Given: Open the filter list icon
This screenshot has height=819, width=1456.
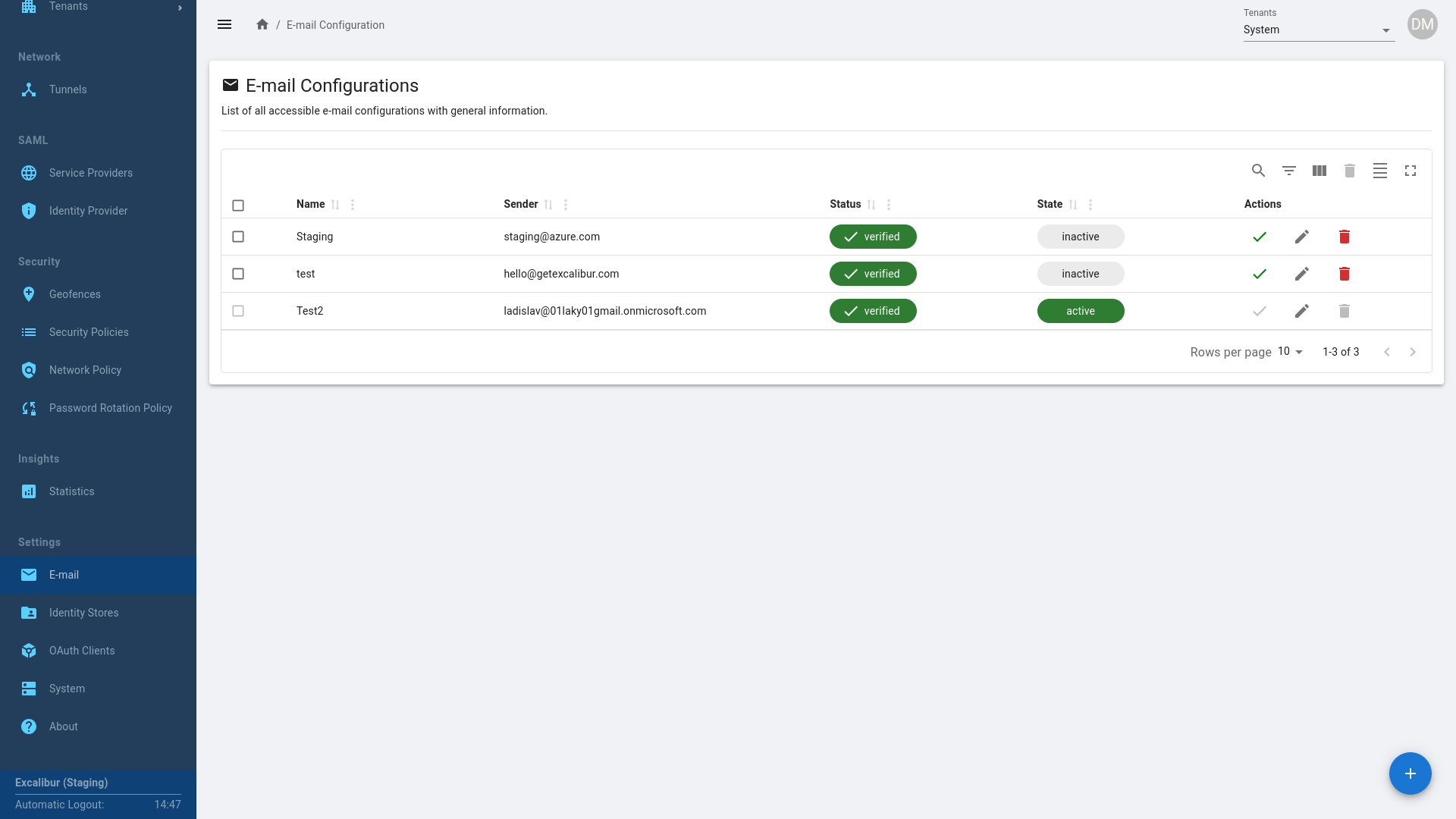Looking at the screenshot, I should click(1288, 171).
